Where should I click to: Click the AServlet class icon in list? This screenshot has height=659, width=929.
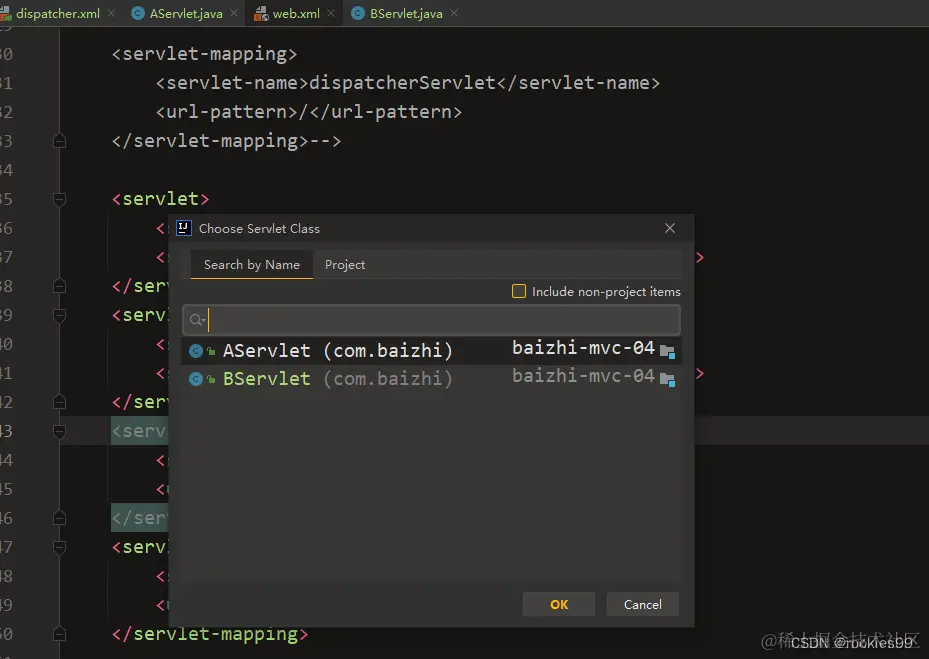[x=196, y=351]
